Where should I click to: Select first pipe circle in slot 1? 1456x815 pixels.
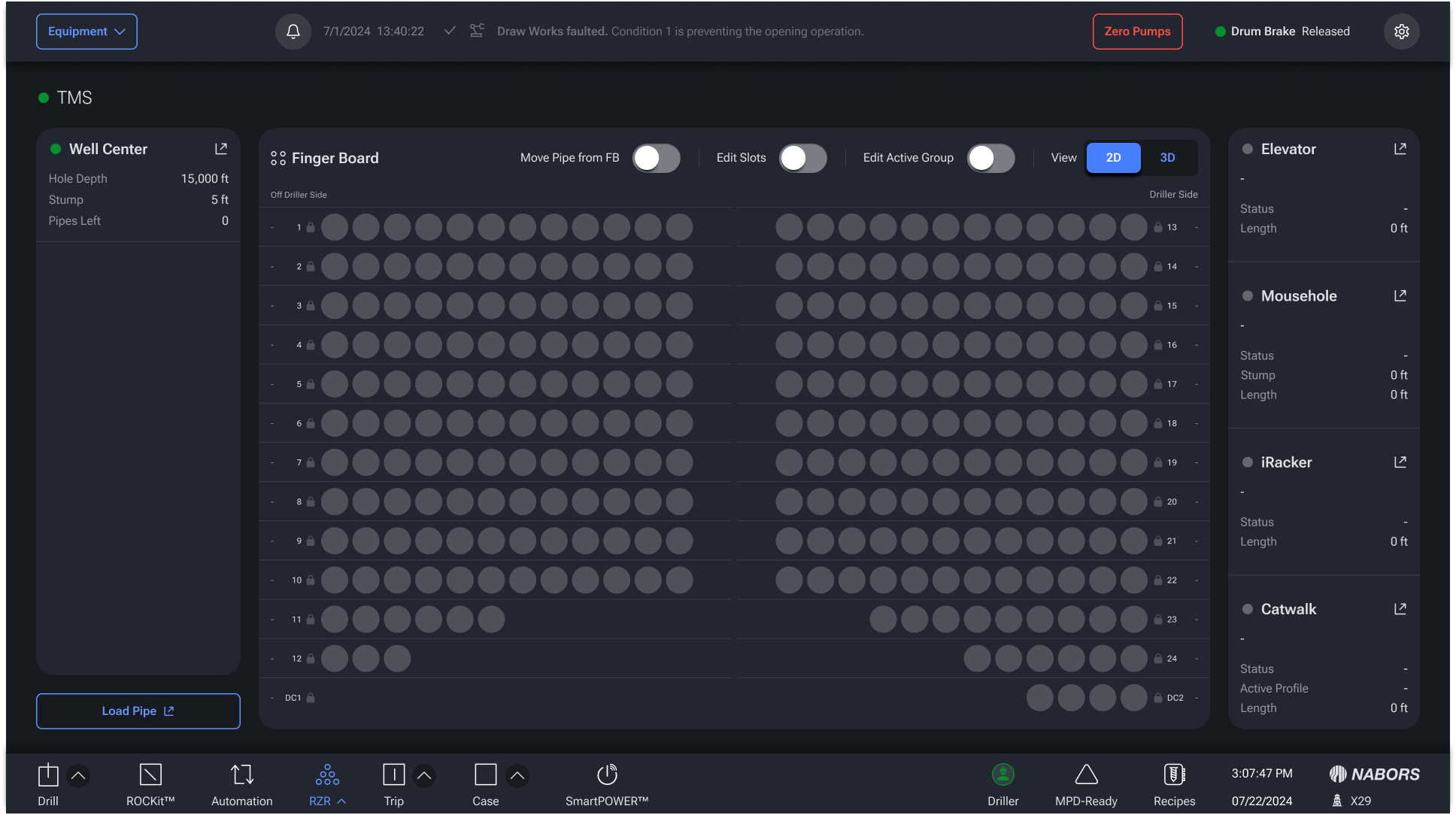coord(335,227)
